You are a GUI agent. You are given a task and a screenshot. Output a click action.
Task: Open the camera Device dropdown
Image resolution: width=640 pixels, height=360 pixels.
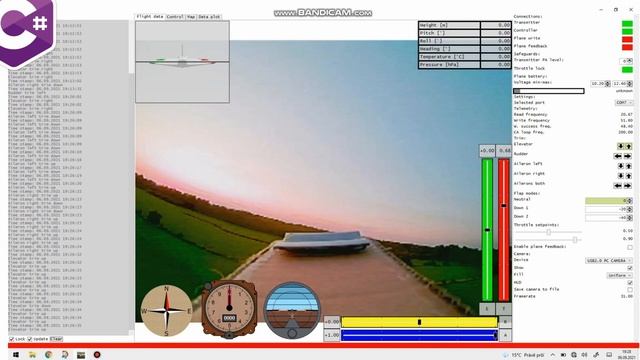click(609, 260)
